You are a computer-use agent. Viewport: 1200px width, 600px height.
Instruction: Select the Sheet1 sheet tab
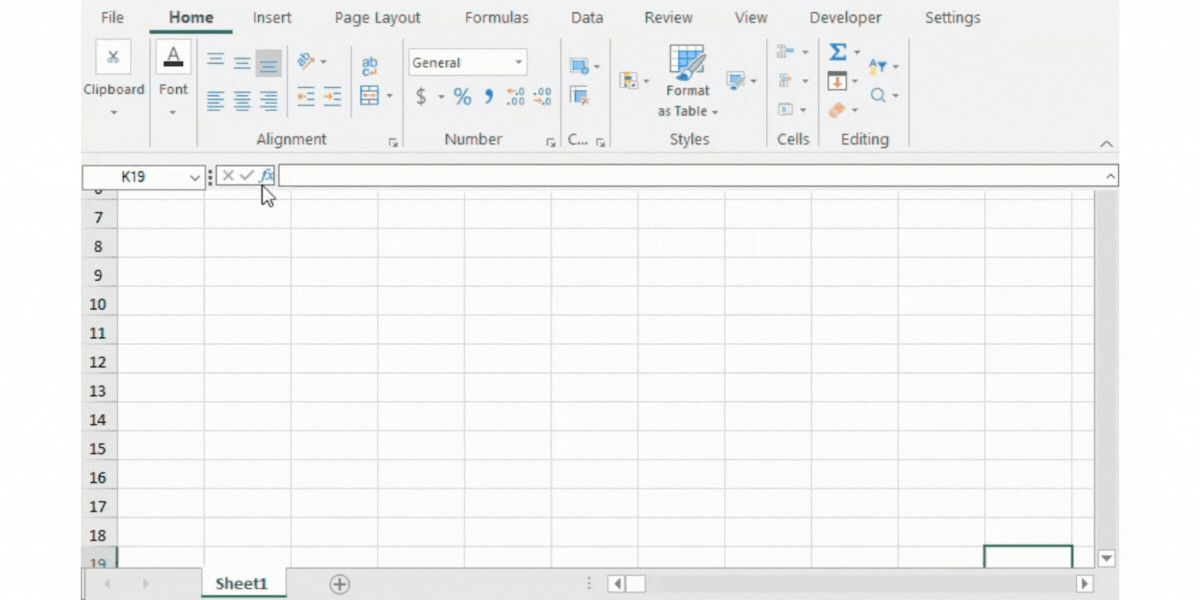pyautogui.click(x=242, y=584)
